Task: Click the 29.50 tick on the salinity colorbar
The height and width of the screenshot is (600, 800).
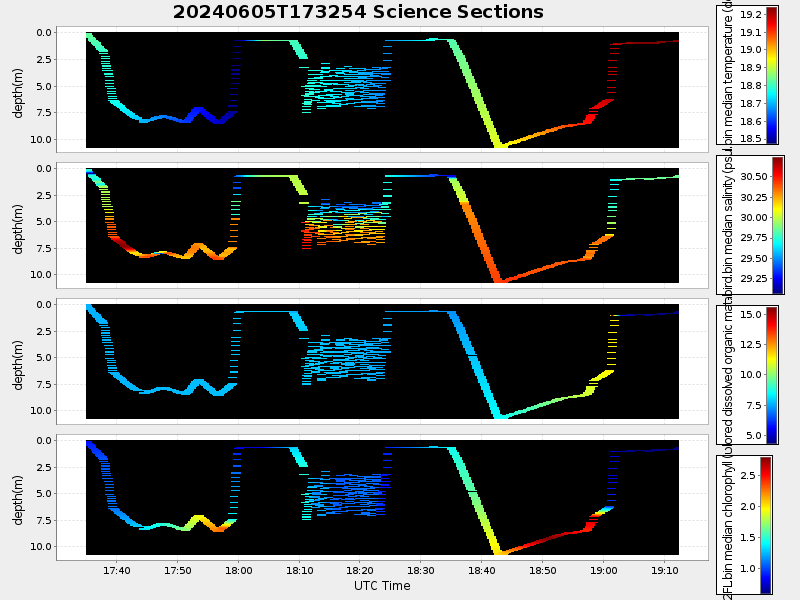Action: pyautogui.click(x=754, y=258)
